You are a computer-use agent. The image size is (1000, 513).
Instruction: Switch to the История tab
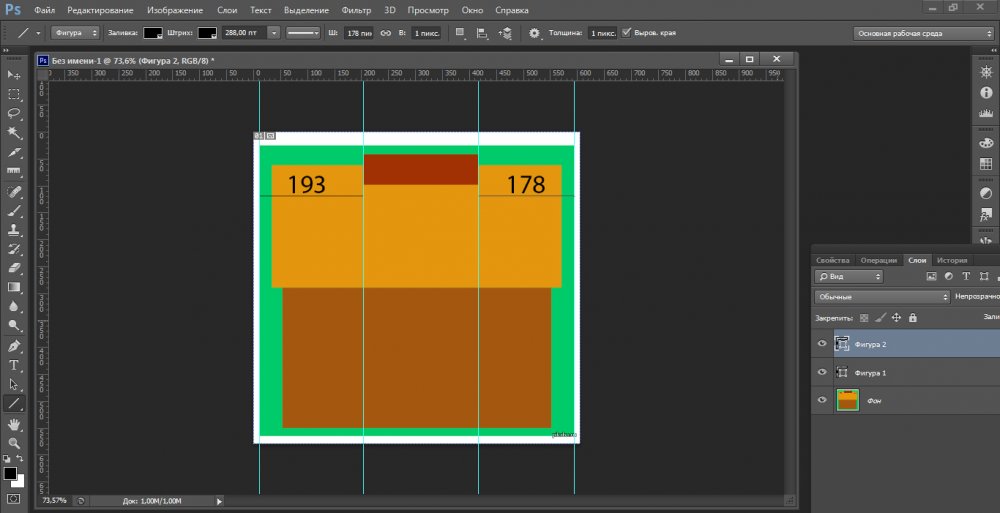(x=952, y=260)
